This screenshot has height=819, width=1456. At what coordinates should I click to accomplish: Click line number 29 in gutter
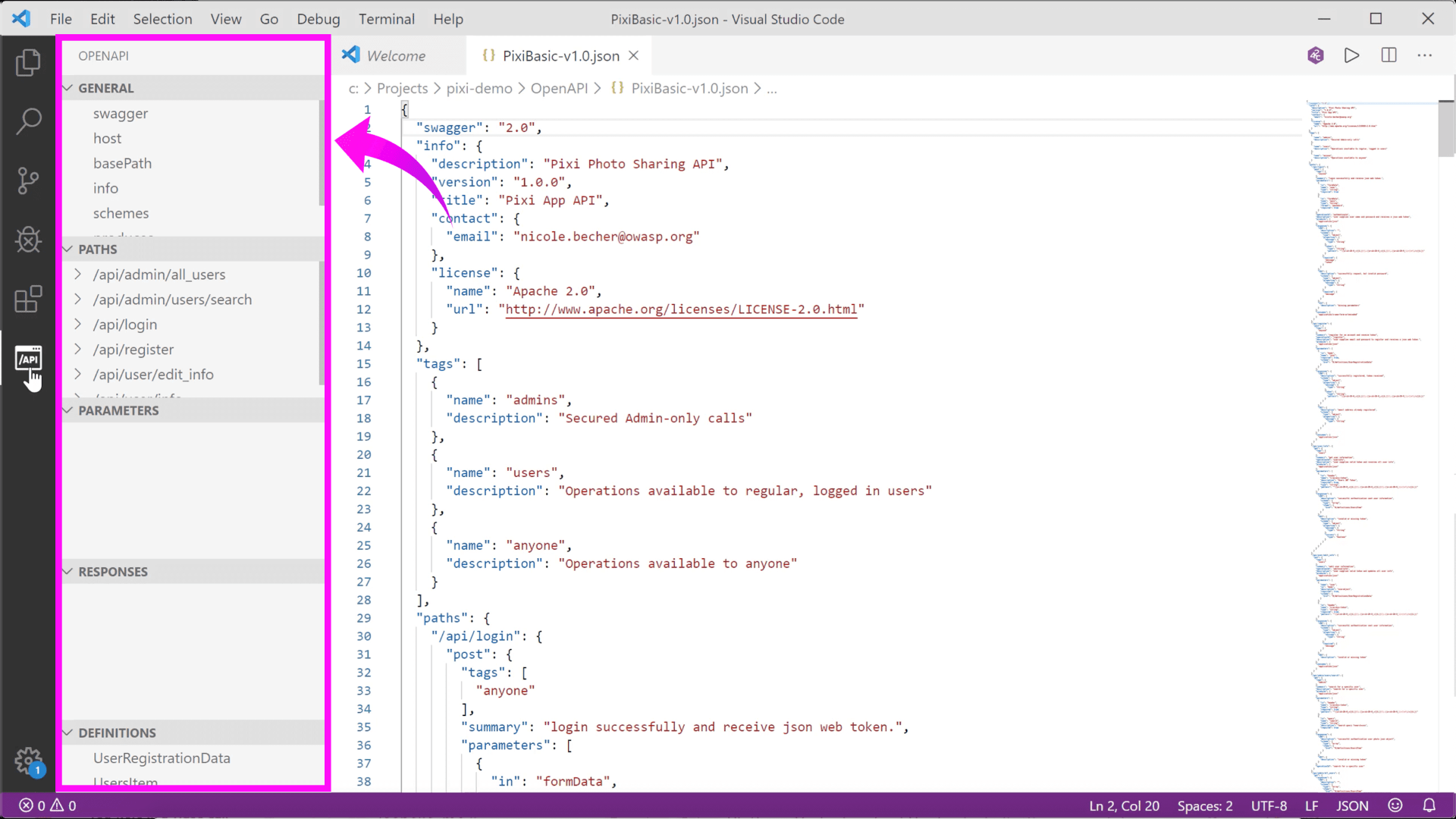[x=364, y=618]
